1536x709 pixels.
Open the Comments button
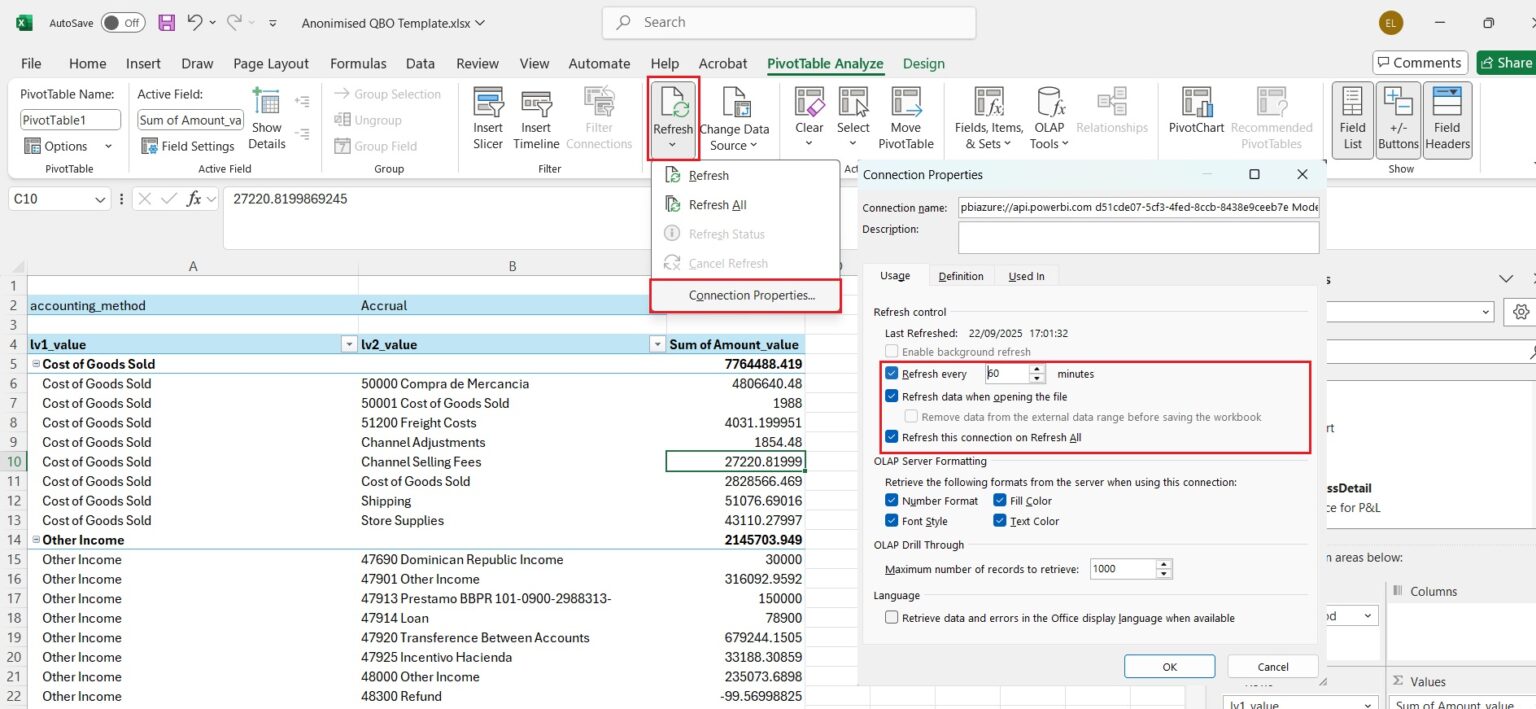(x=1419, y=63)
